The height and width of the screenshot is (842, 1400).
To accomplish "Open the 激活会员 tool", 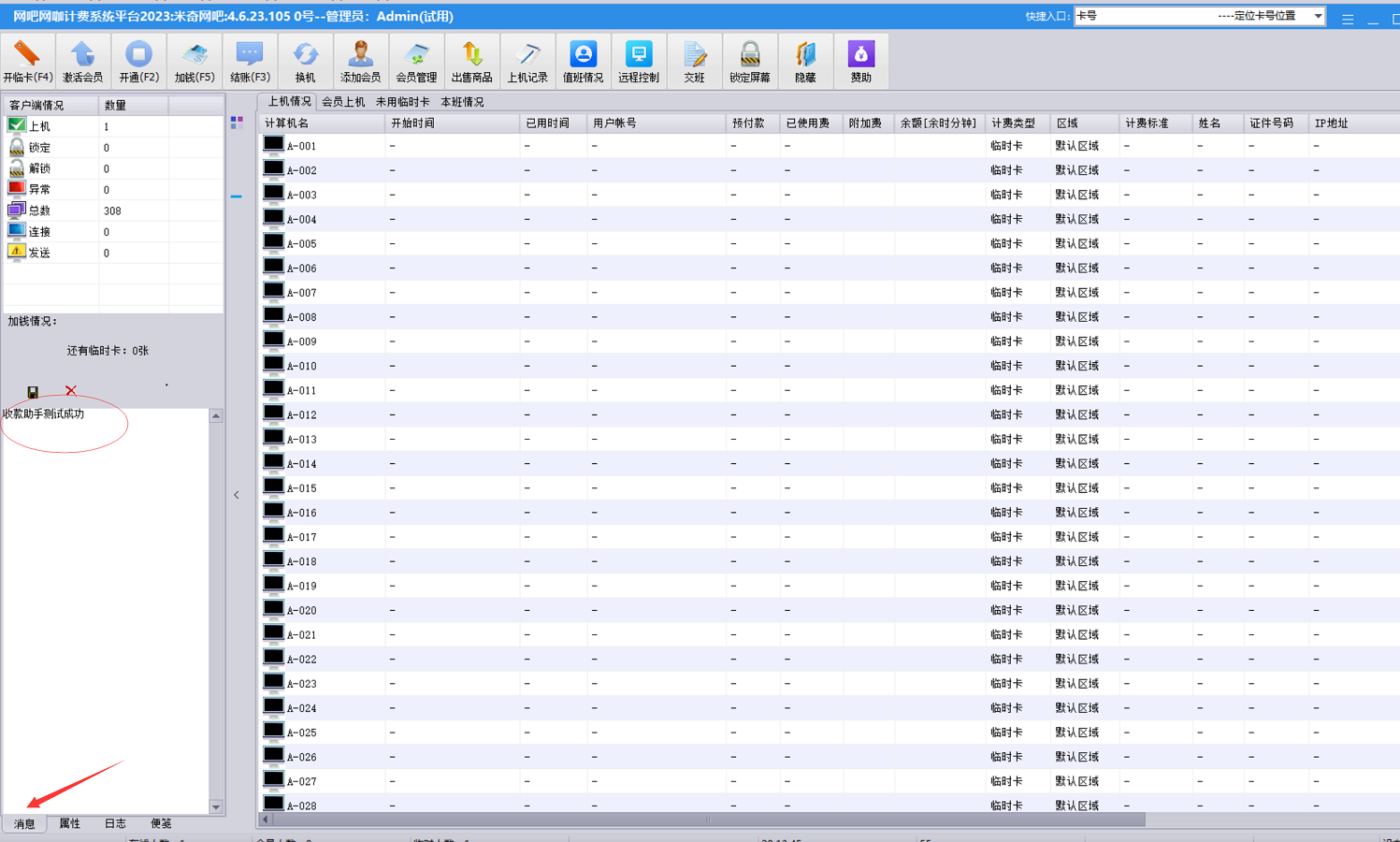I will 82,61.
